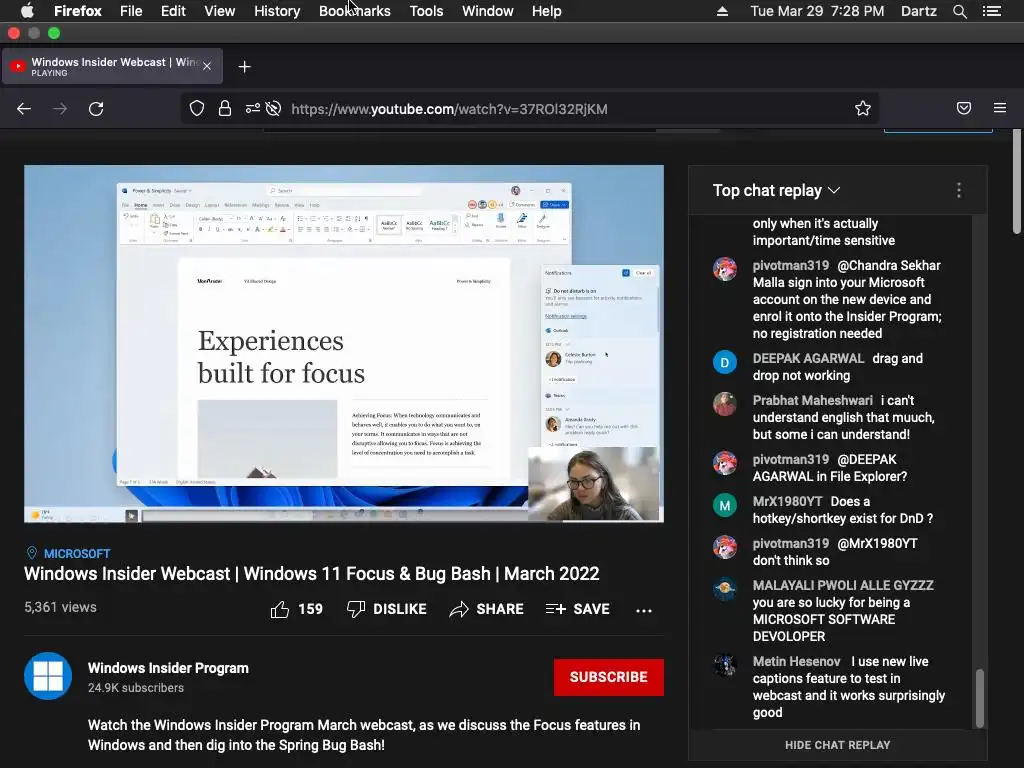Screen dimensions: 1024x768
Task: Open the File menu
Action: [131, 11]
